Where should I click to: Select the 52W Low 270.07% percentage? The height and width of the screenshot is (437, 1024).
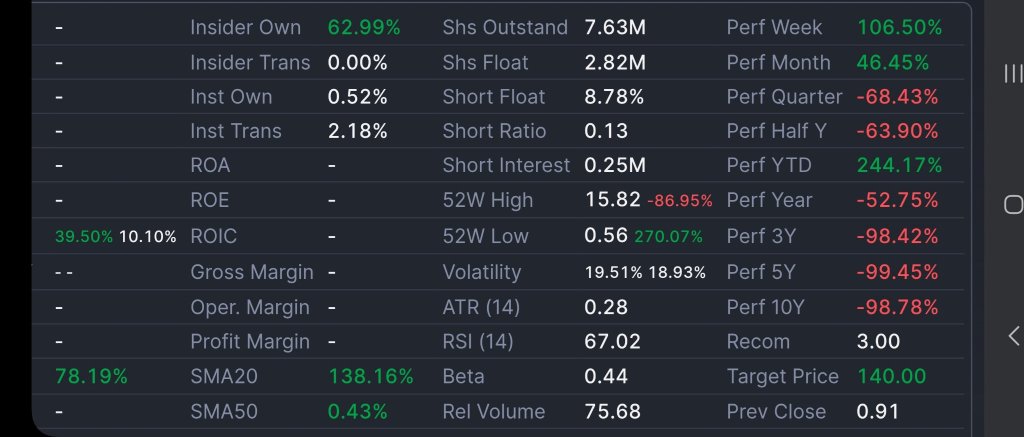pos(669,236)
